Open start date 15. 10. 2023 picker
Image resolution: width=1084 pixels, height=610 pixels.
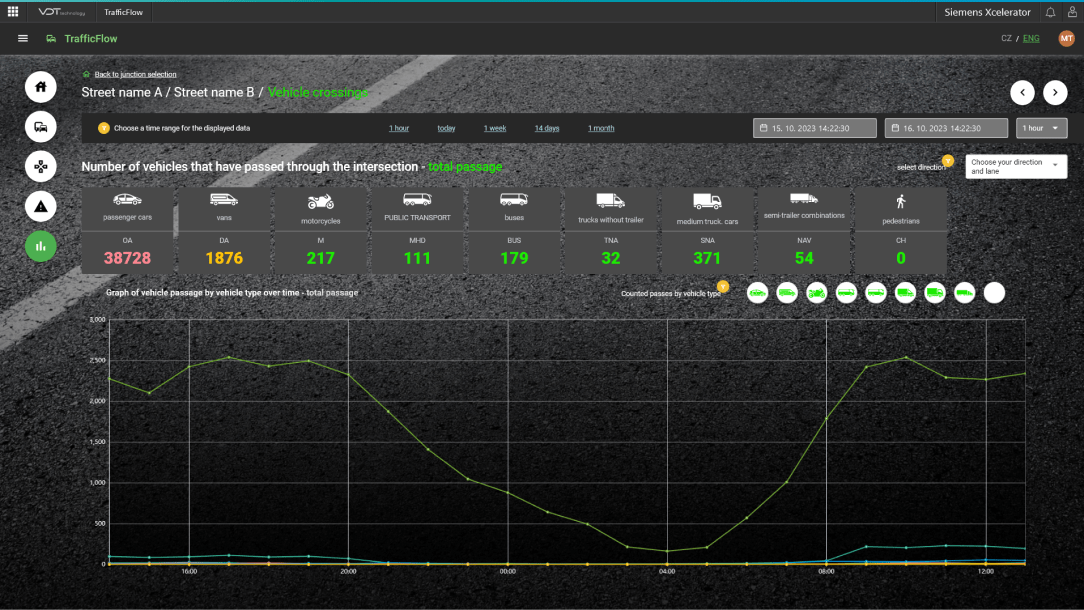point(814,128)
